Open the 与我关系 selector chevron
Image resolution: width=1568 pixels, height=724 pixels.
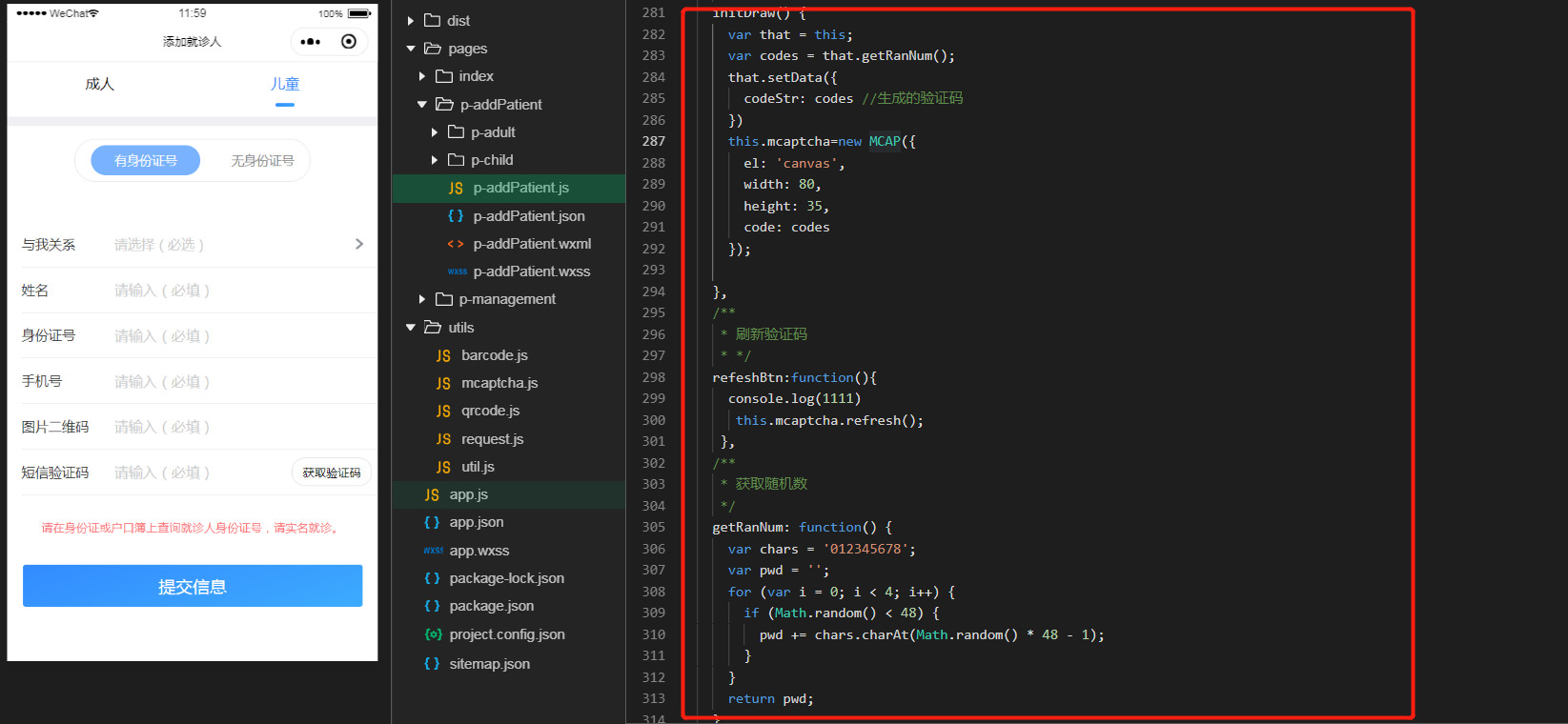pyautogui.click(x=359, y=244)
